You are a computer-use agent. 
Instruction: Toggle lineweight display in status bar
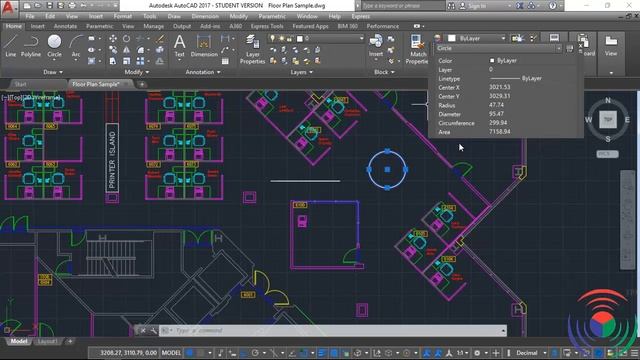coord(322,353)
